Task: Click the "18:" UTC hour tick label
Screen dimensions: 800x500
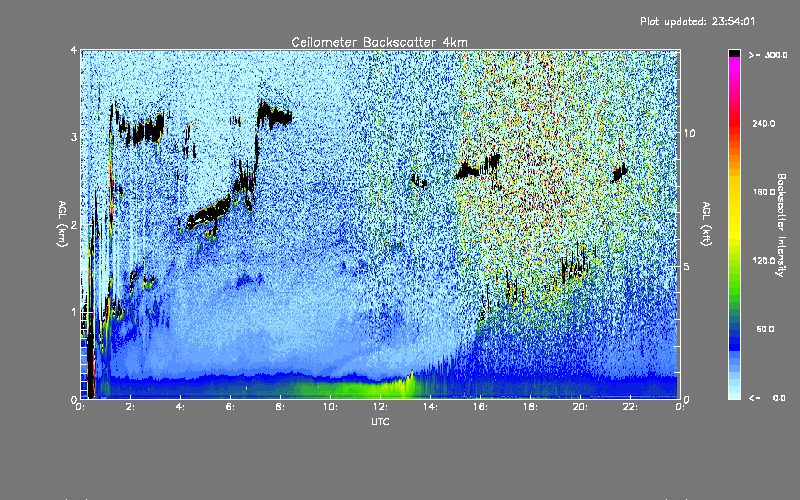Action: [x=530, y=407]
